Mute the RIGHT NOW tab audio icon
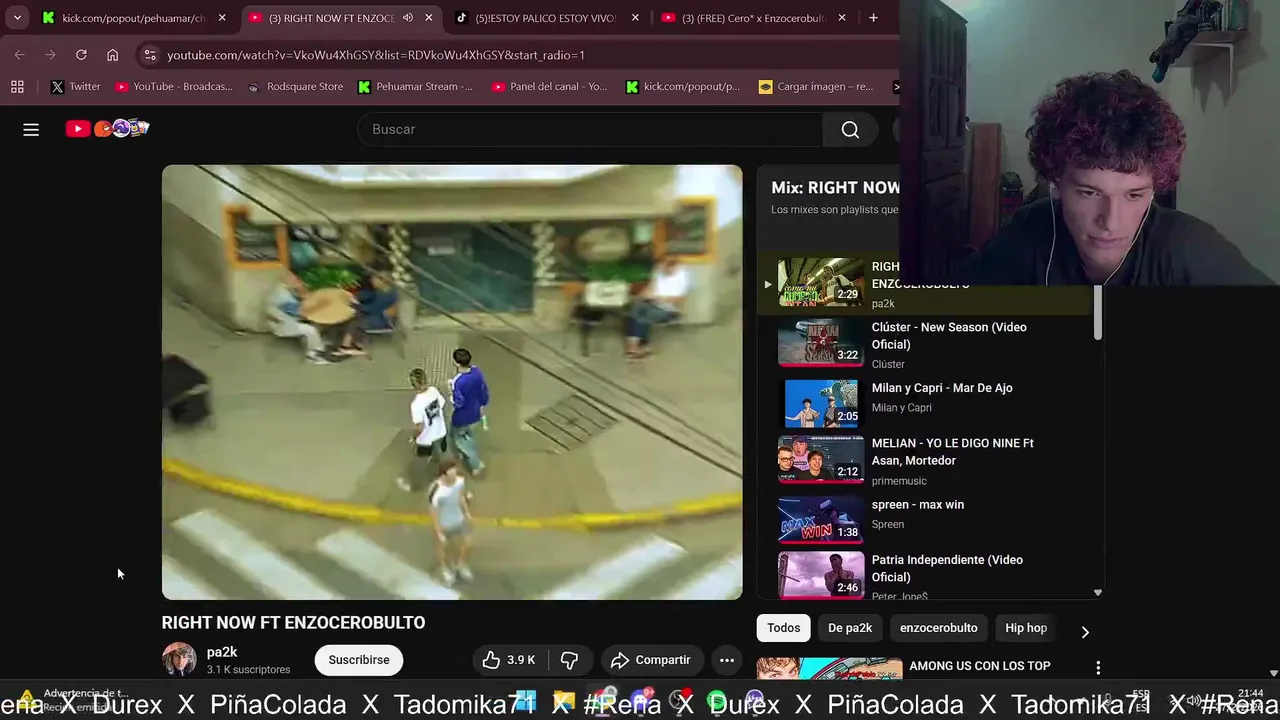The image size is (1280, 720). point(408,18)
